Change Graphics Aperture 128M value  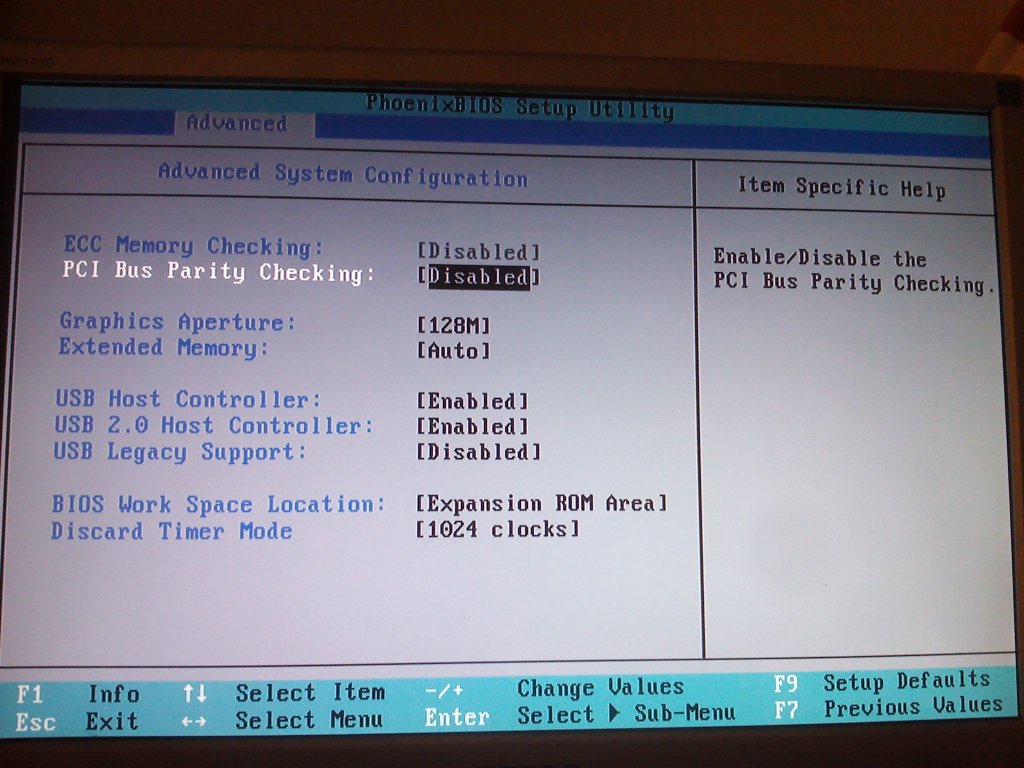click(x=453, y=325)
